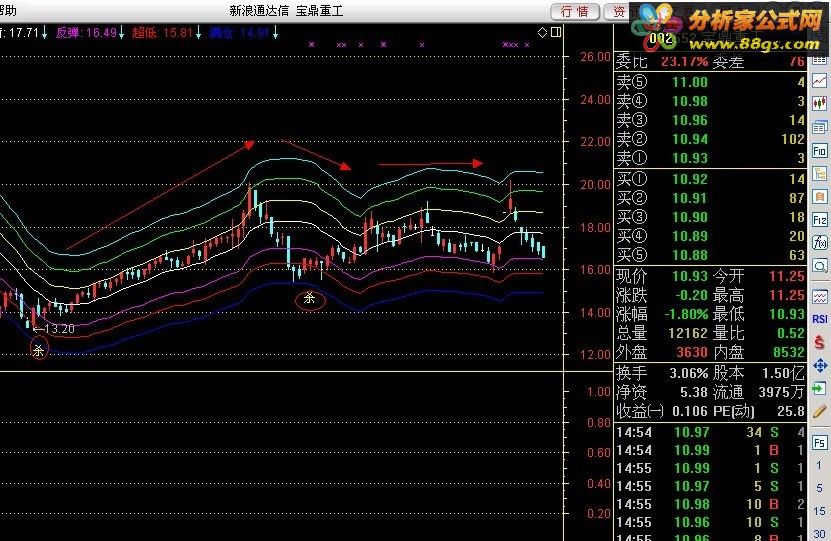Click the red dollar S icon
831x541 pixels.
tap(819, 342)
